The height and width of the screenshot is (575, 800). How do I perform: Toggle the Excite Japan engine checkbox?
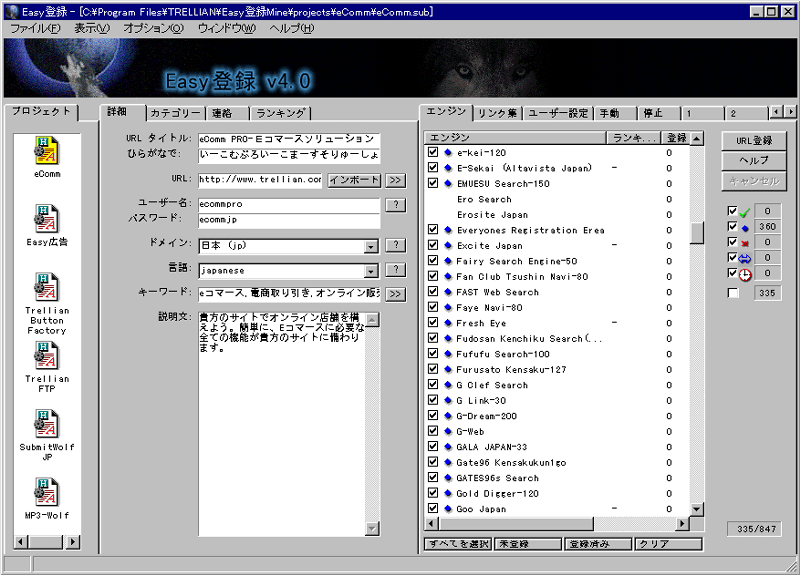tap(433, 245)
